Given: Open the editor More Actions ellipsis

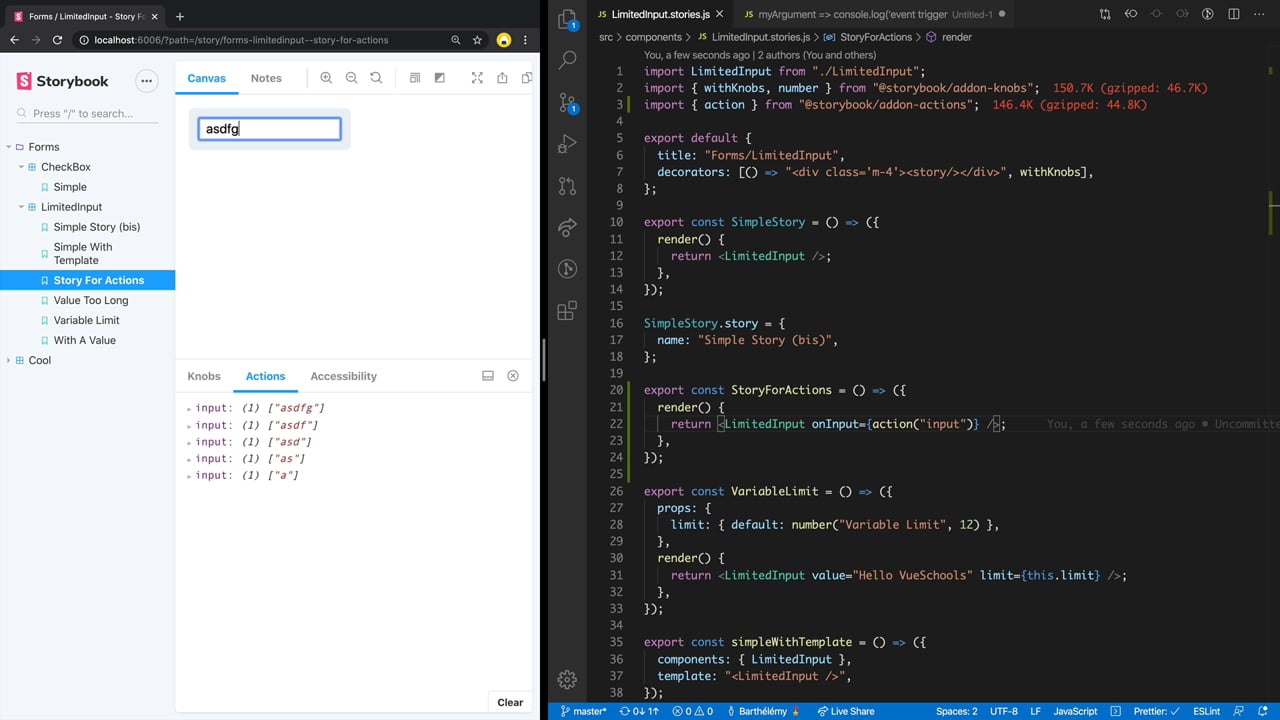Looking at the screenshot, I should 1260,14.
